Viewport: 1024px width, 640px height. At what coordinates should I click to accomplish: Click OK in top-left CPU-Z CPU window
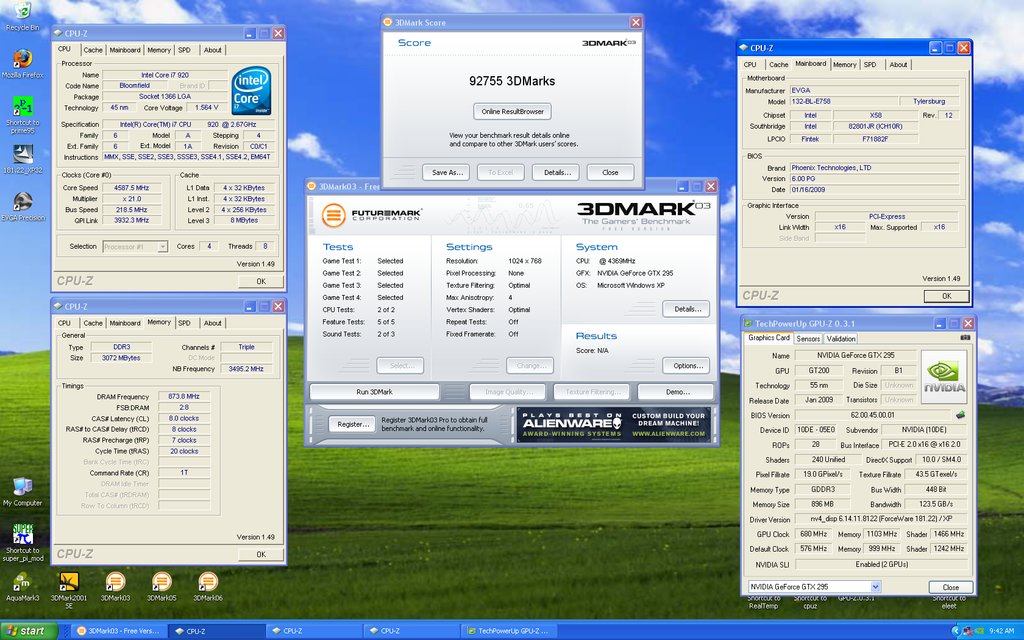(261, 281)
